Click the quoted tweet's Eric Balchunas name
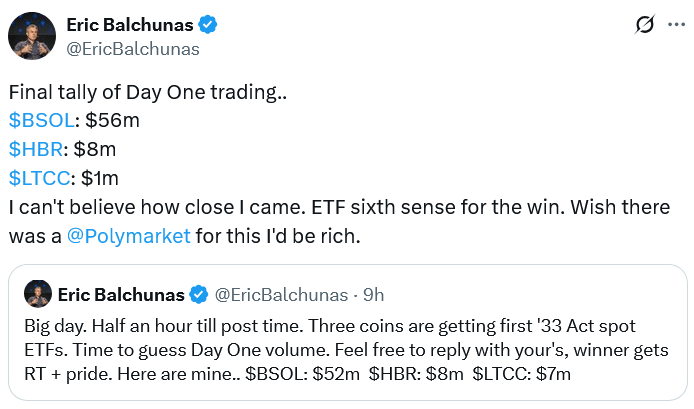Image resolution: width=694 pixels, height=409 pixels. [x=120, y=294]
